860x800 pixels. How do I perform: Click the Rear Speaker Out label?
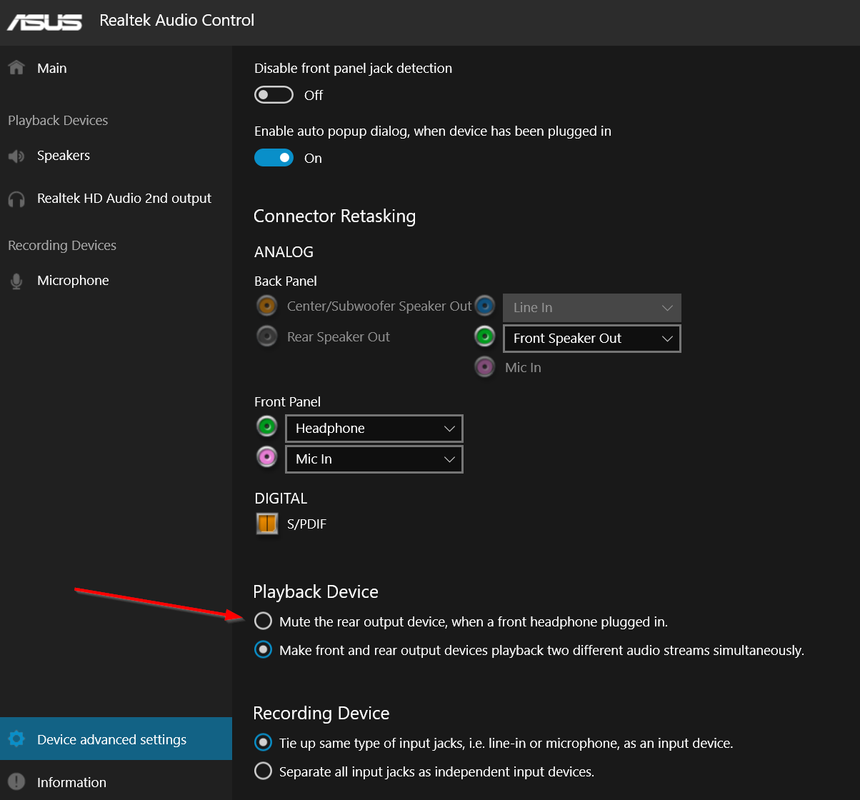tap(338, 337)
